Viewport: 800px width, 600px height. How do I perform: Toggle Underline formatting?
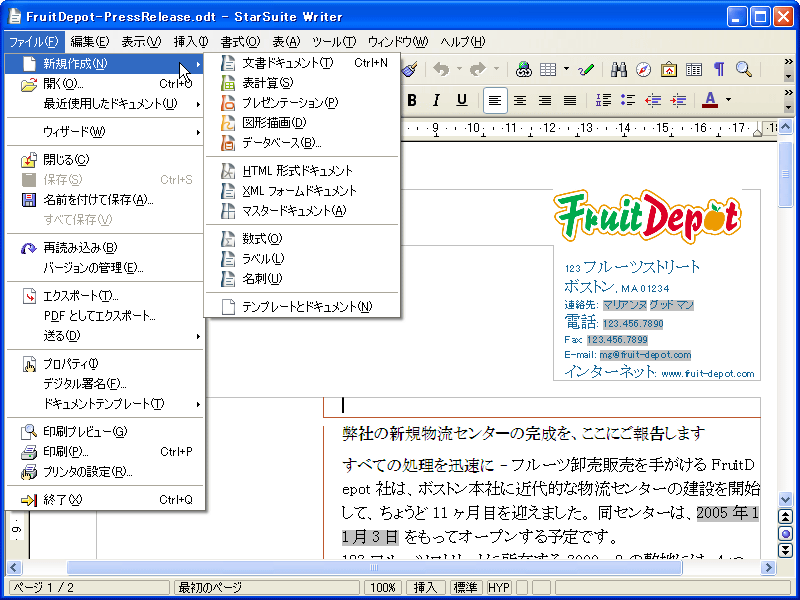click(462, 100)
